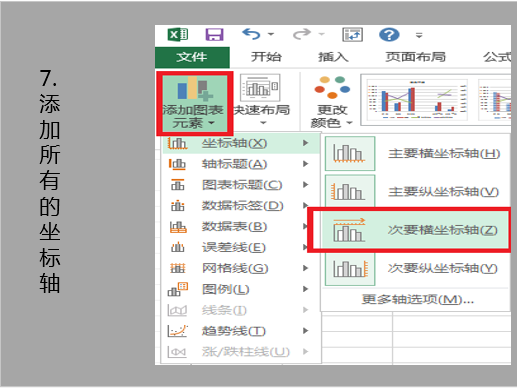Click the 数据标签 icon in menu
517x388 pixels.
(177, 206)
